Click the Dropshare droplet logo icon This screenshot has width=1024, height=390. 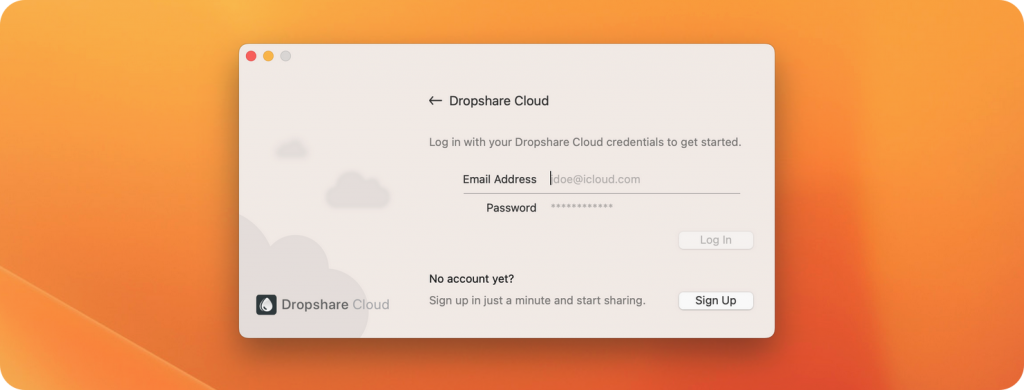tap(266, 304)
